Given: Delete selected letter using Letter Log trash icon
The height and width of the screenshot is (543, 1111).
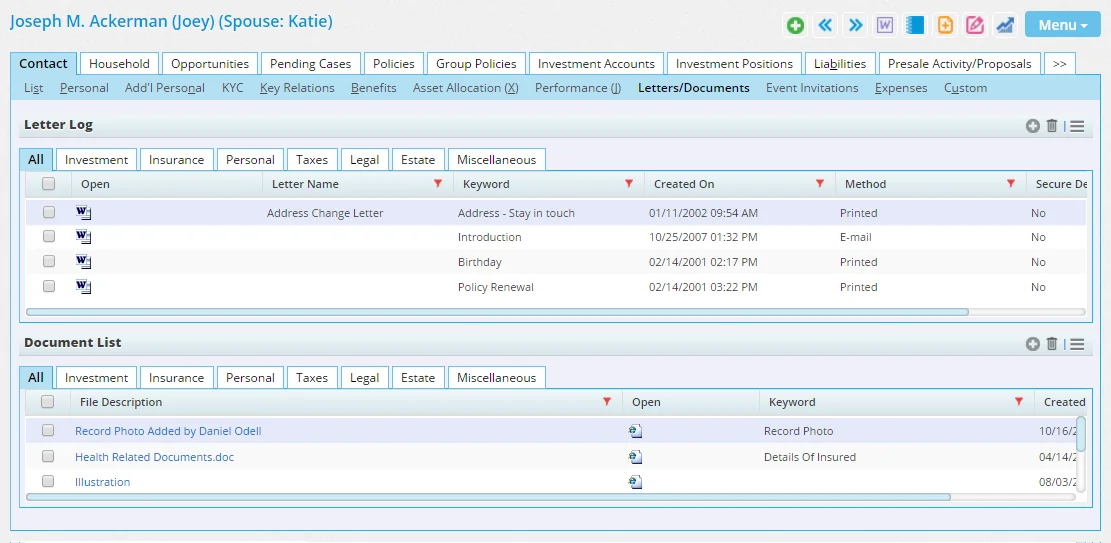Looking at the screenshot, I should (1052, 126).
